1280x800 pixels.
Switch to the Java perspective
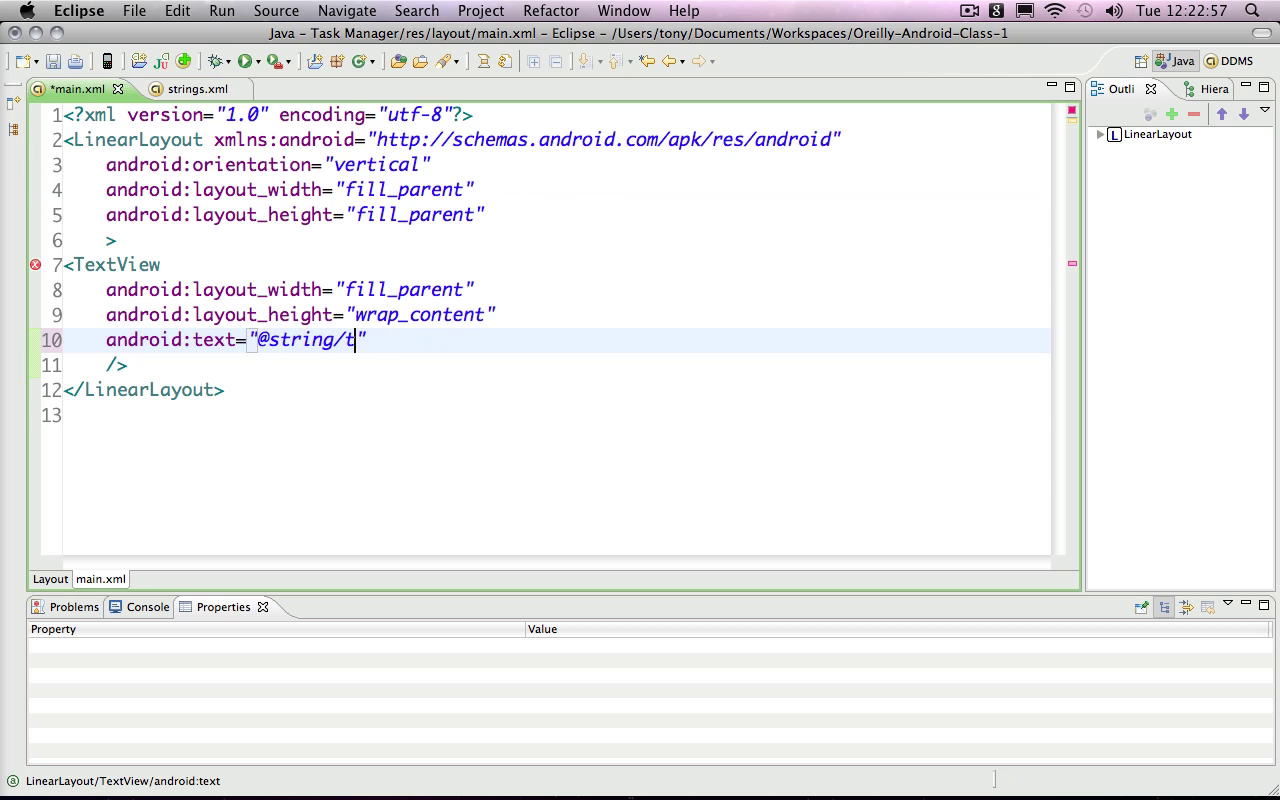click(x=1175, y=61)
